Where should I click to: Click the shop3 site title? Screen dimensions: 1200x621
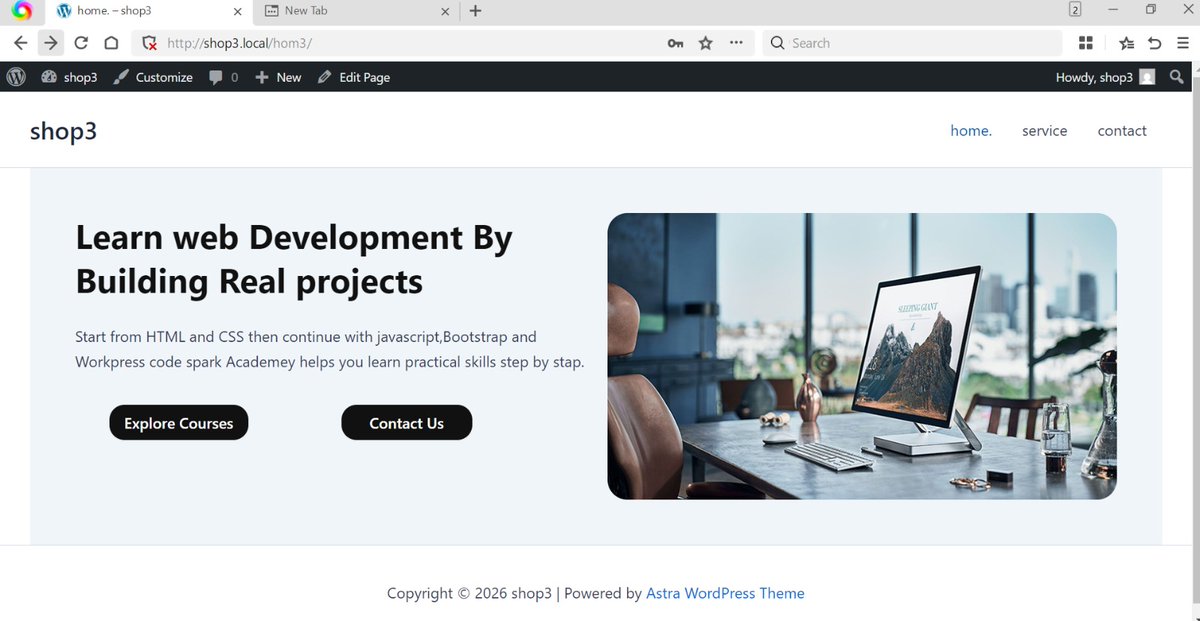pyautogui.click(x=63, y=130)
